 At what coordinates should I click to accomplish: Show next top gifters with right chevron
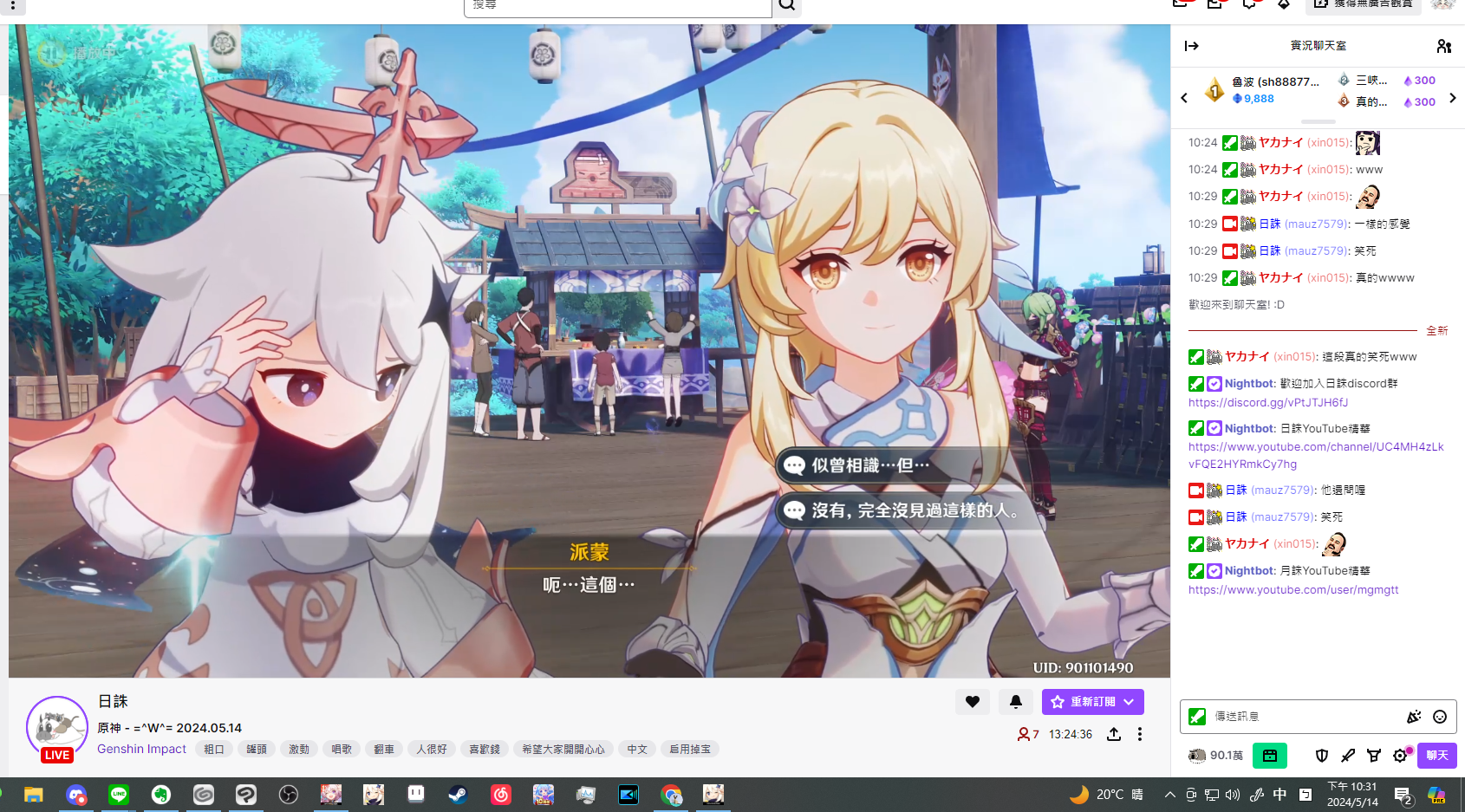coord(1453,98)
